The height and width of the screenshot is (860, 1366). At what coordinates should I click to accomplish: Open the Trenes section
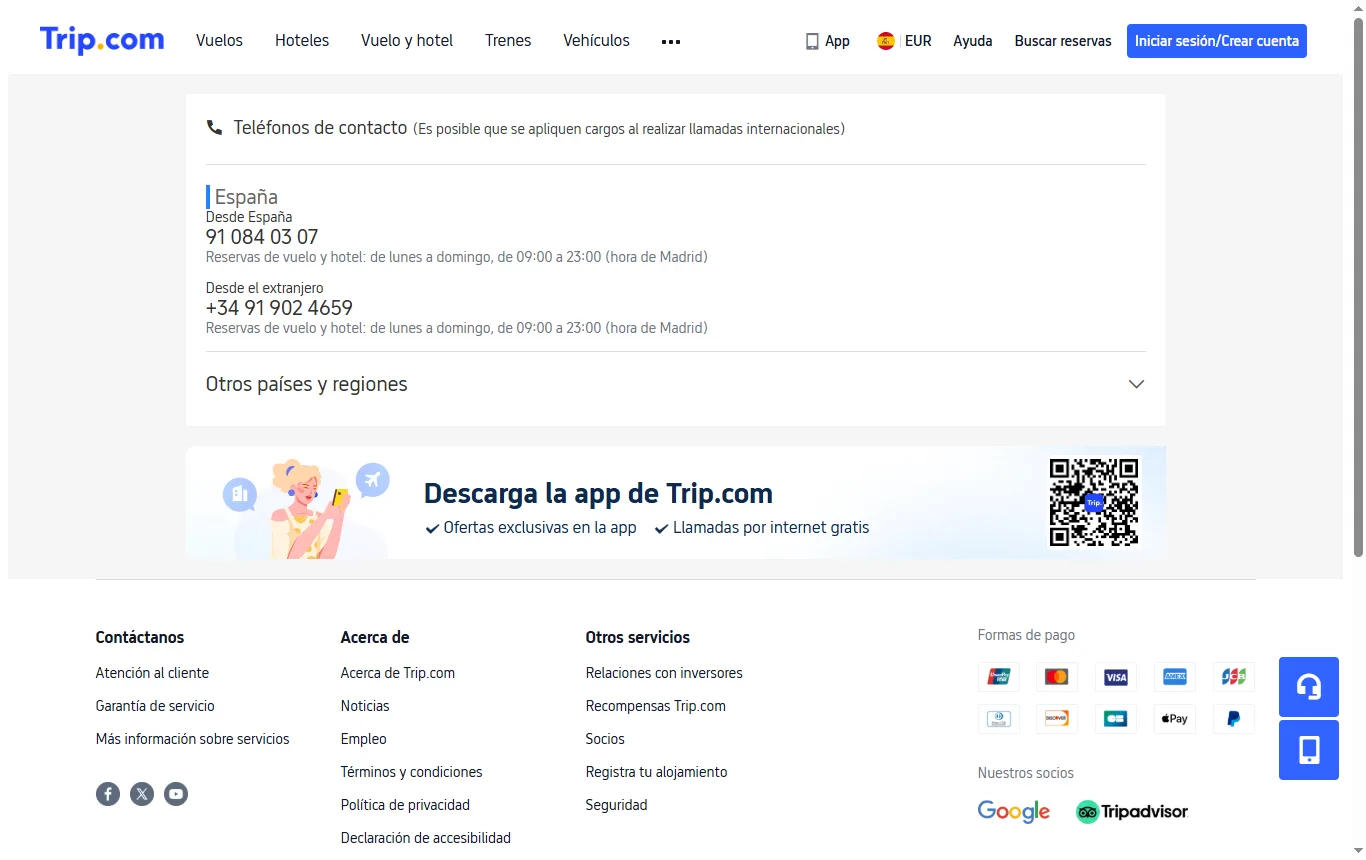pos(508,41)
